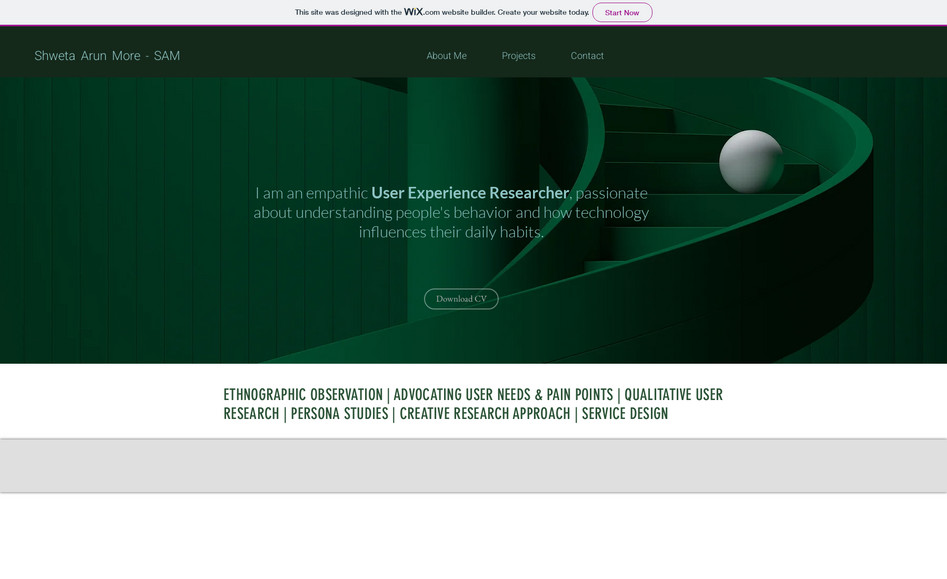Click the light gray strip below skills
Screen dimensions: 947x579
(473, 466)
